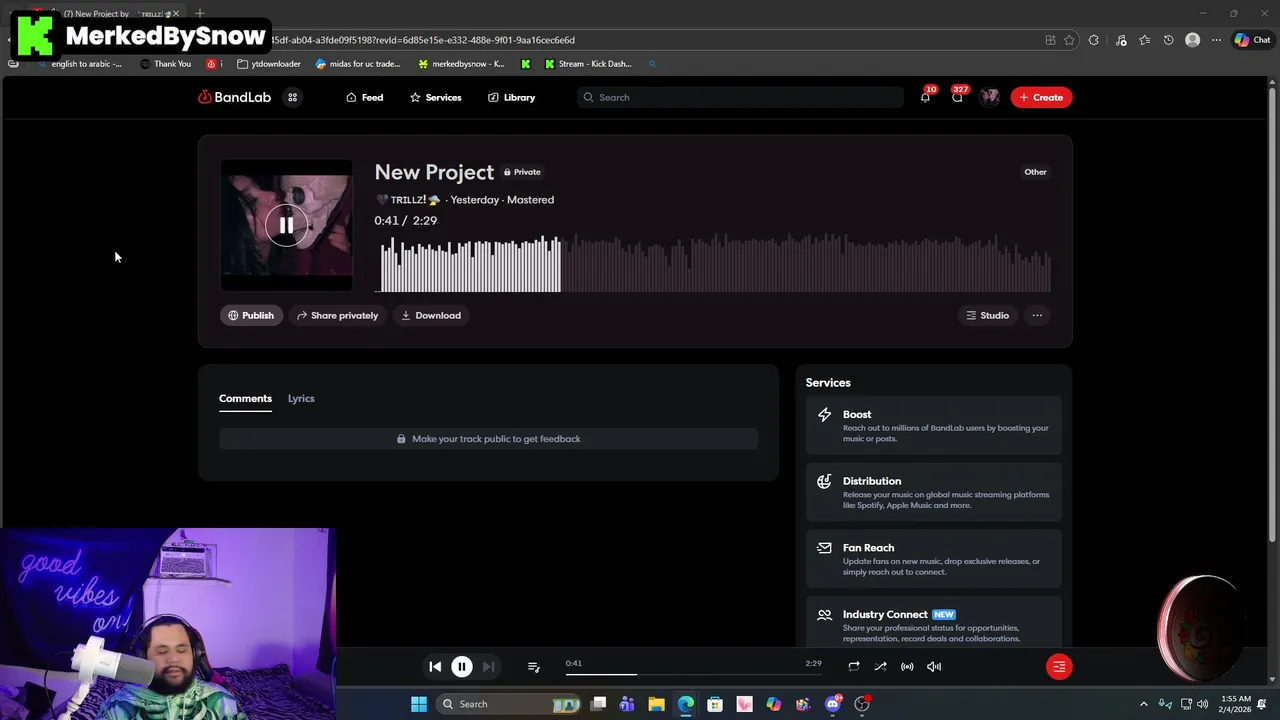Open the track's more options menu
Image resolution: width=1280 pixels, height=720 pixels.
click(1037, 315)
